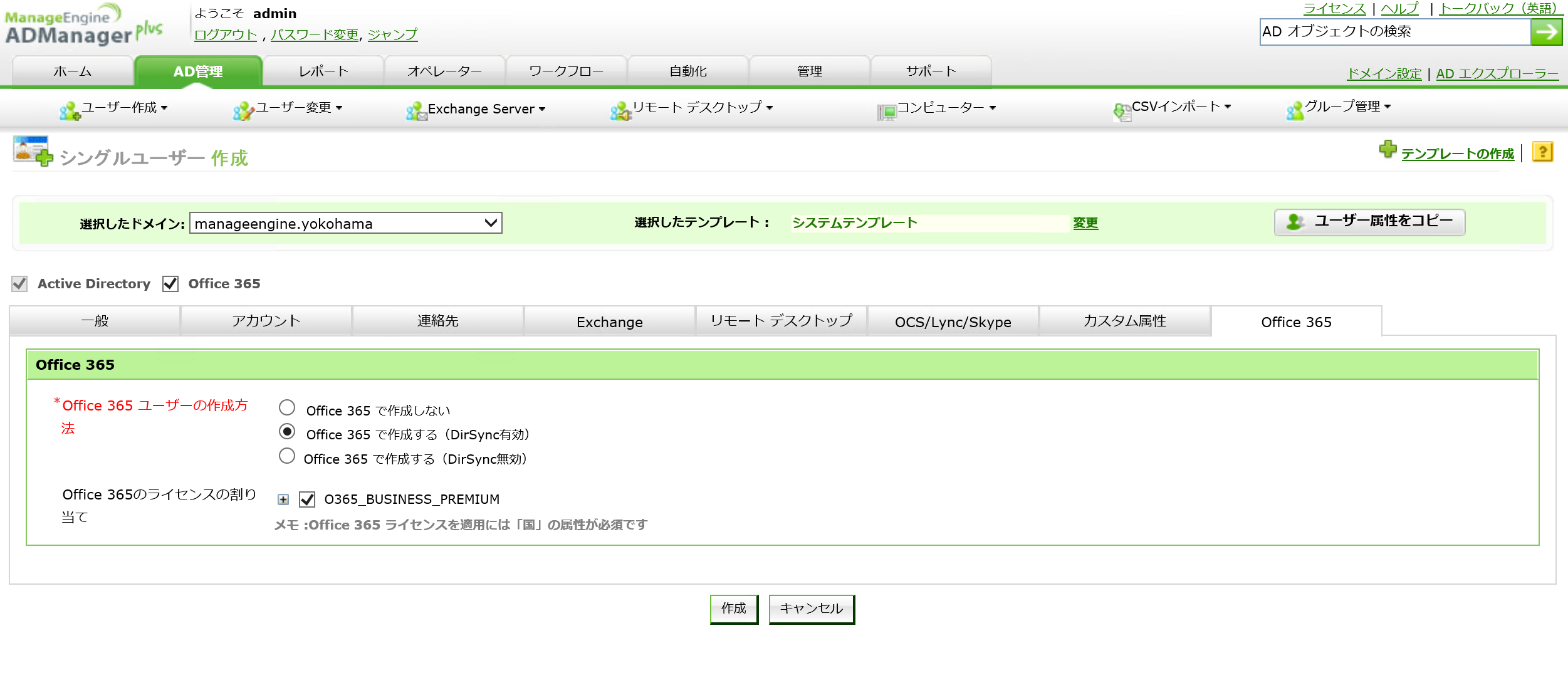Click the Computer menu monitor icon

click(886, 112)
